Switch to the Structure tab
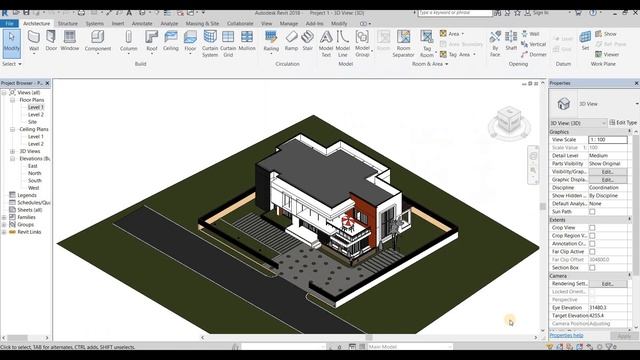Viewport: 640px width, 360px height. coord(68,24)
